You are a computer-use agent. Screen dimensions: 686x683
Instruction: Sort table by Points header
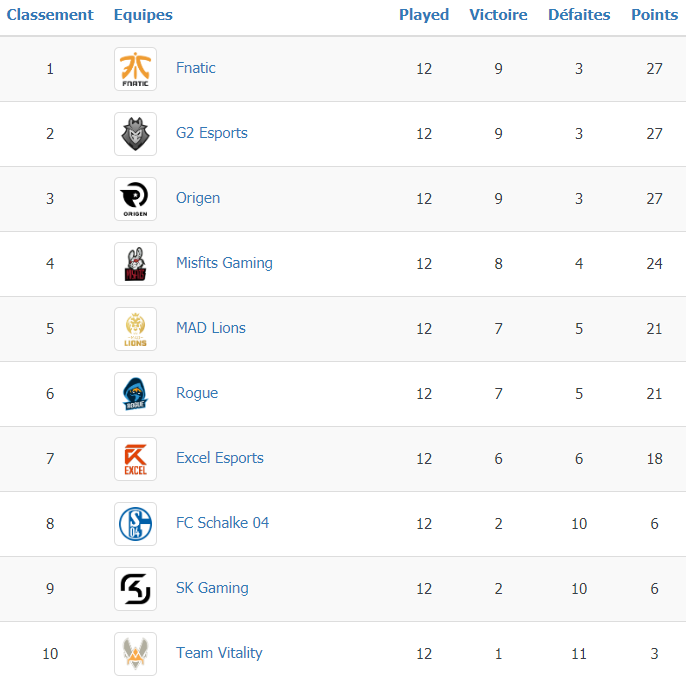pos(654,15)
